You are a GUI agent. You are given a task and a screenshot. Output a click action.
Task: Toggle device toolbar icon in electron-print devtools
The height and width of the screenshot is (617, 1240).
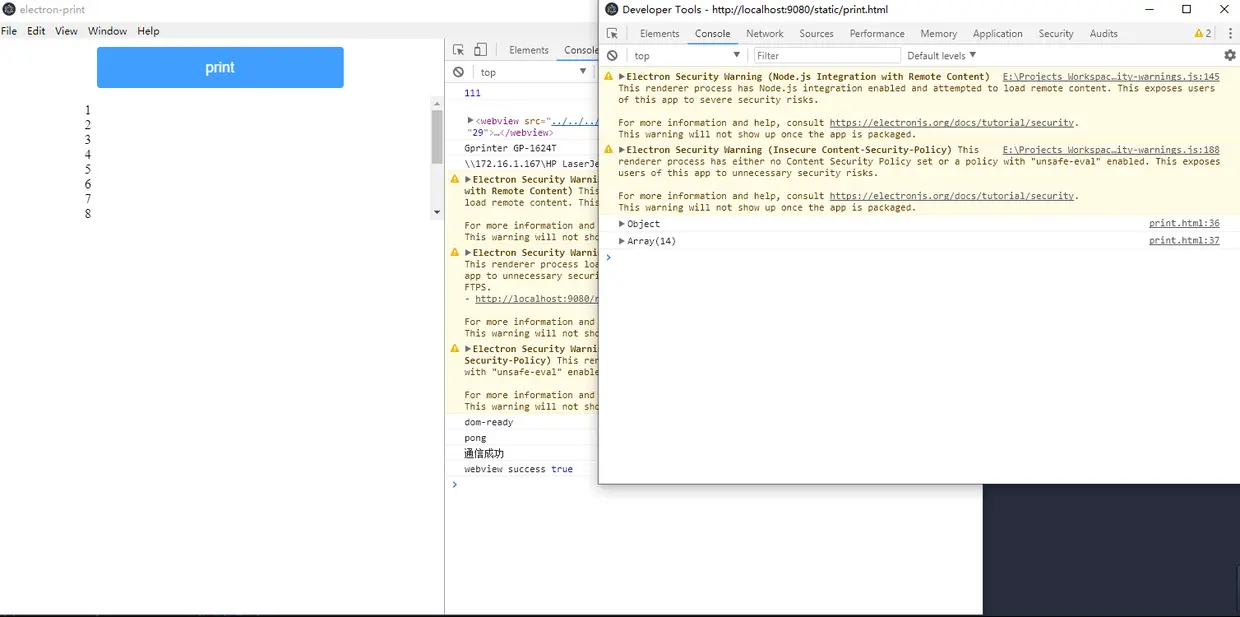point(480,50)
